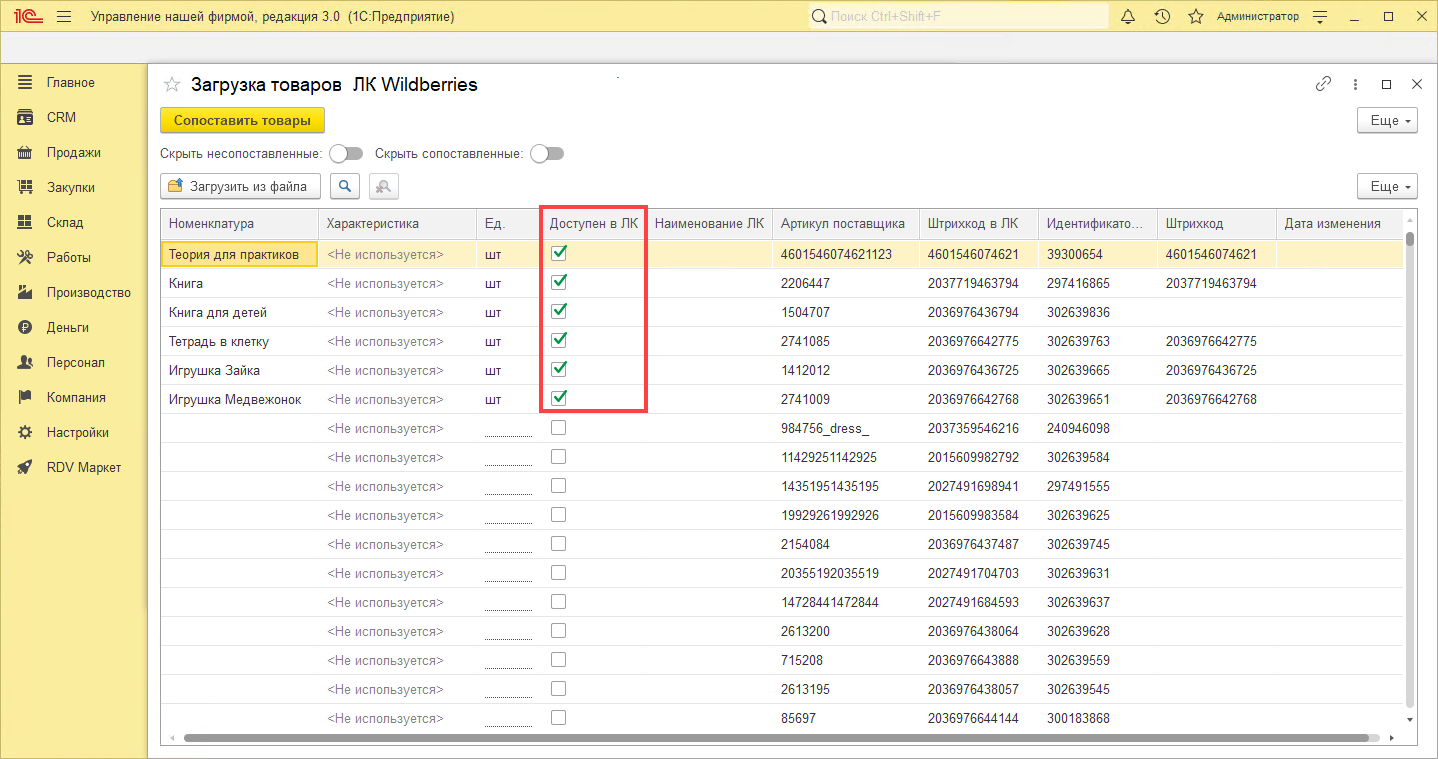This screenshot has width=1438, height=759.
Task: Uncheck Доступен в ЛК for Книга row
Action: (x=559, y=282)
